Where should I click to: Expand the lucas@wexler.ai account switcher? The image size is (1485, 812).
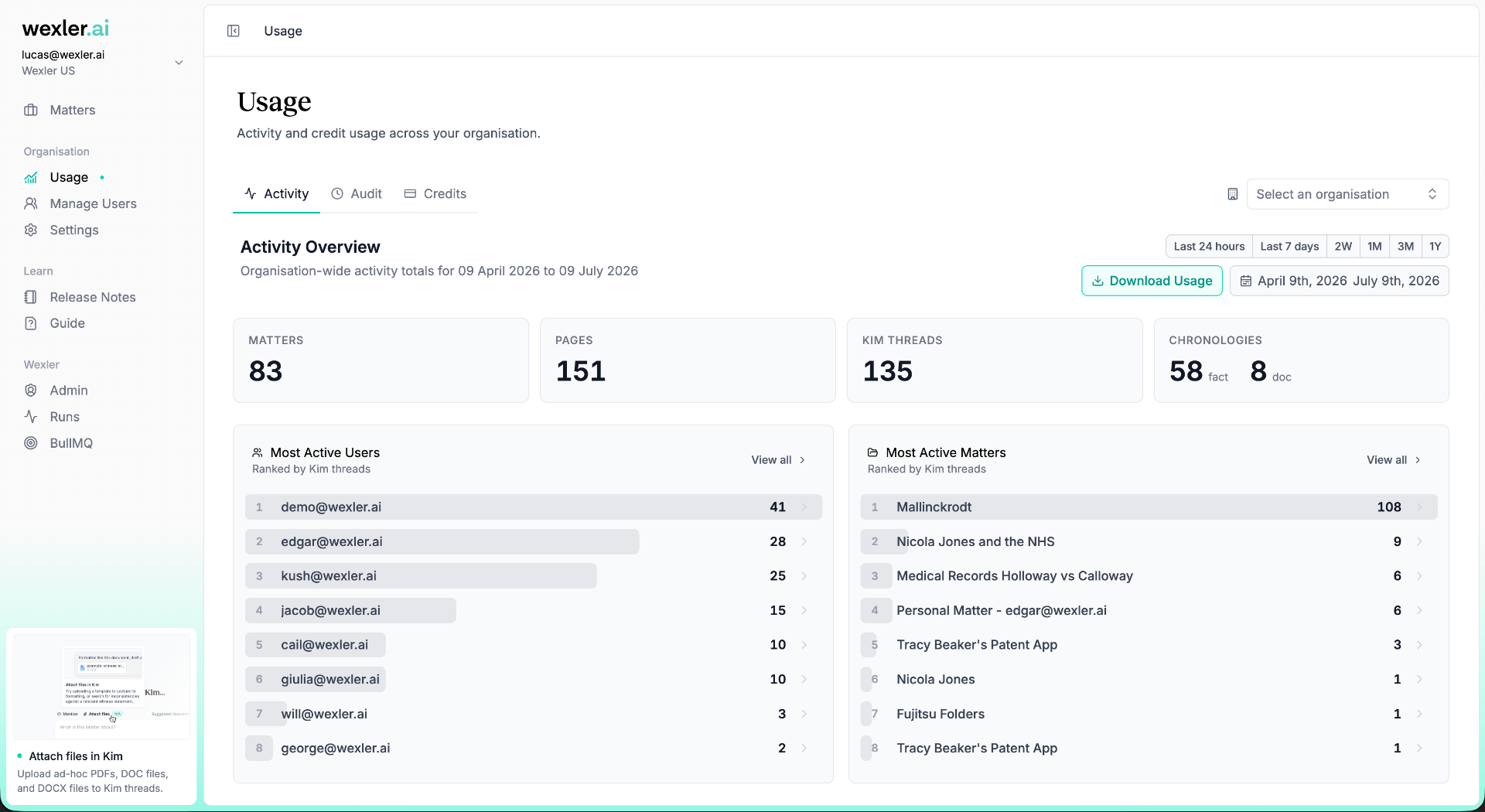pos(103,63)
